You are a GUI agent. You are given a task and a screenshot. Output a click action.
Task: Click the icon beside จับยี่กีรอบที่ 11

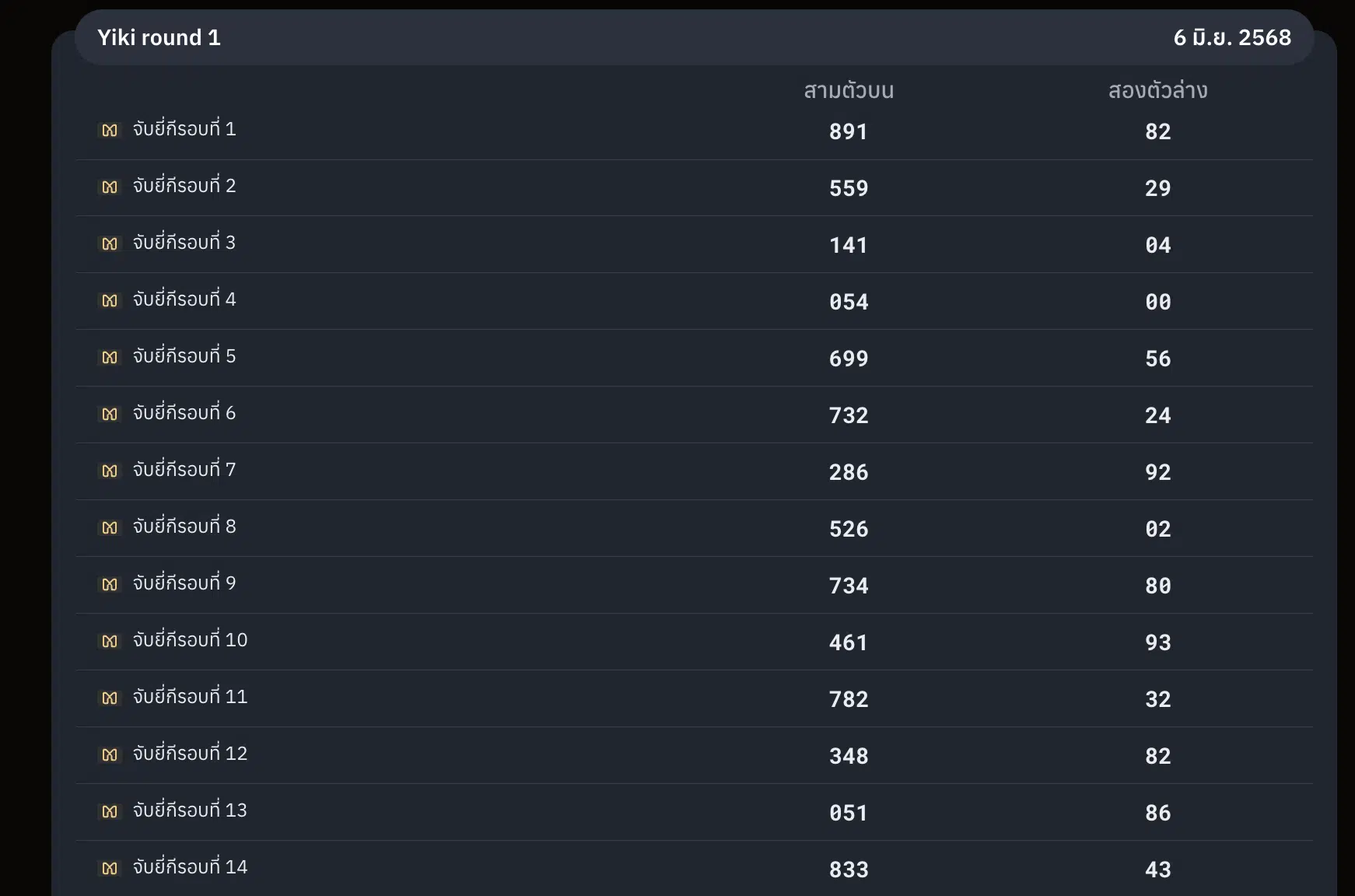point(110,698)
